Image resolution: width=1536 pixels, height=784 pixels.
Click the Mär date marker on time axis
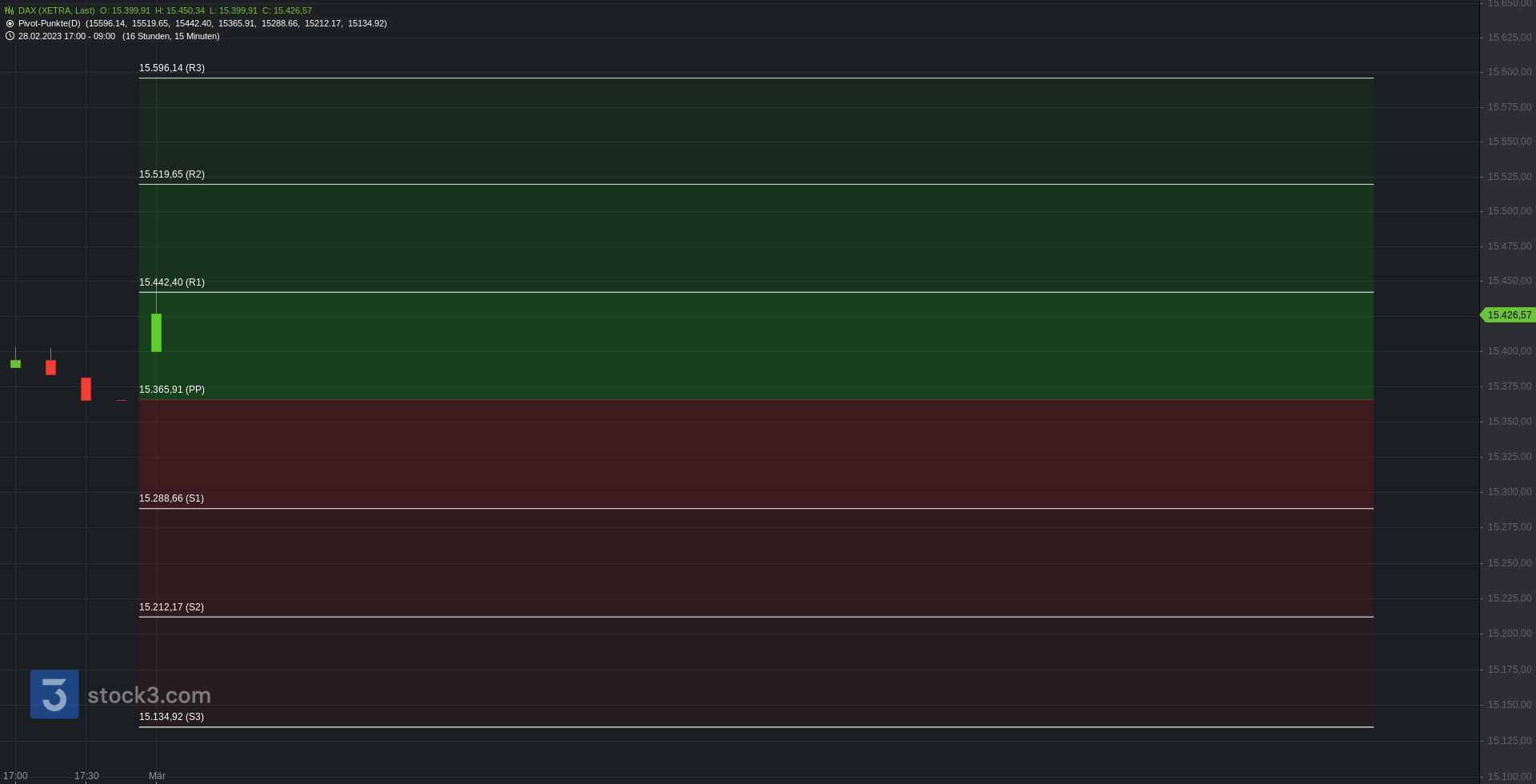point(157,776)
